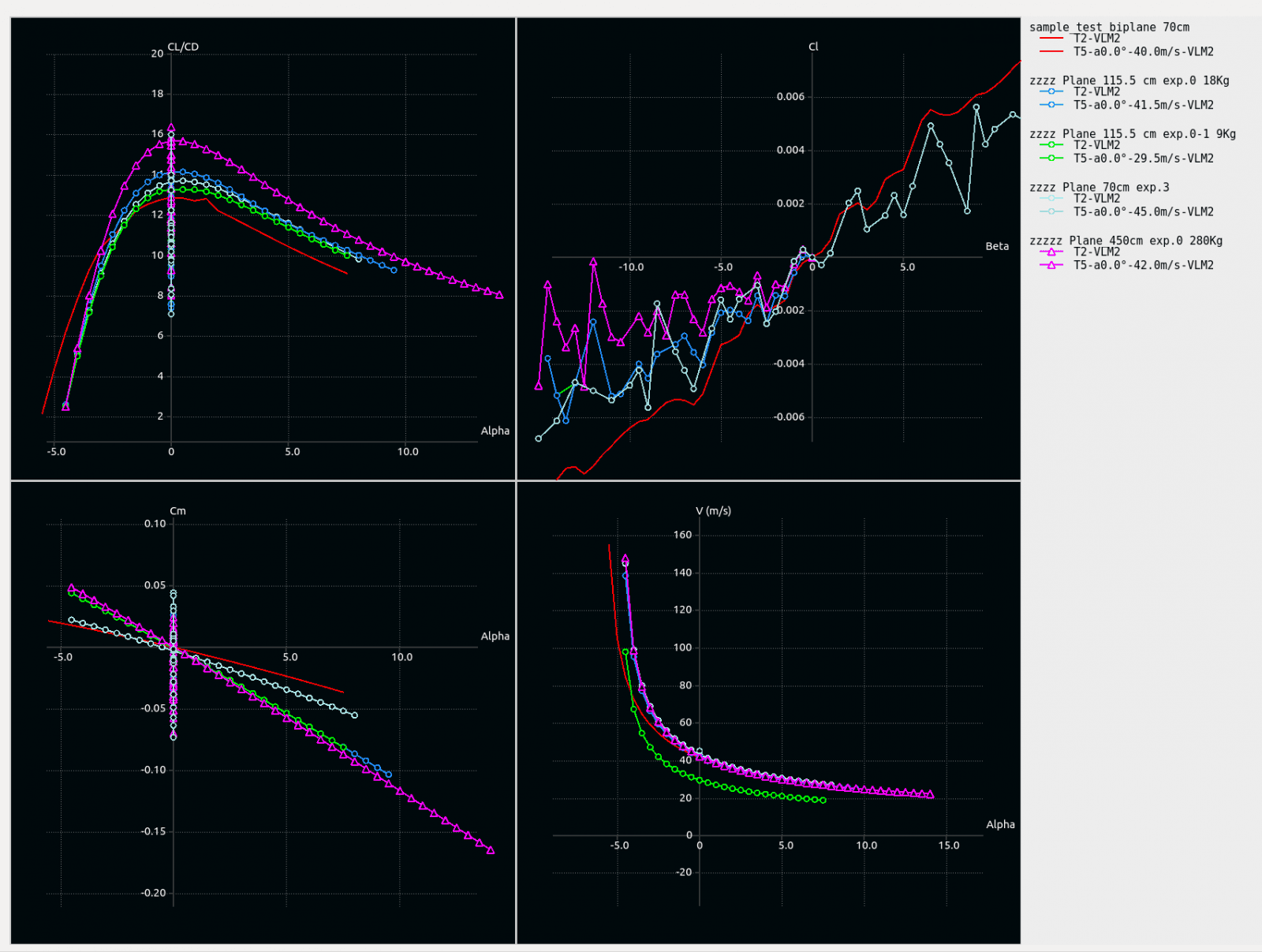Click the Cl title above the Beta graph

click(813, 47)
